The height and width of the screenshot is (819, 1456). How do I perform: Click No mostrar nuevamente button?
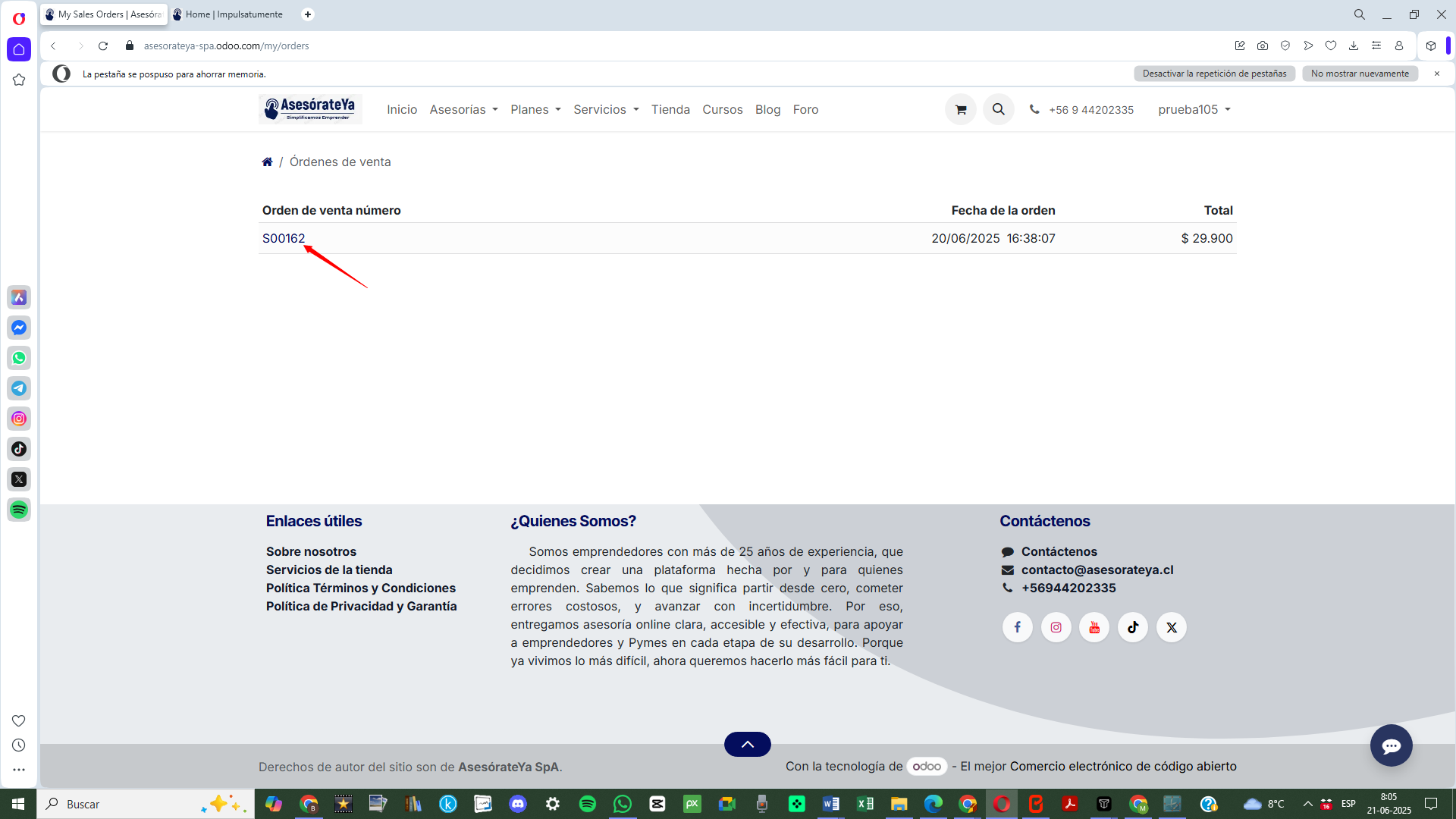(1360, 74)
